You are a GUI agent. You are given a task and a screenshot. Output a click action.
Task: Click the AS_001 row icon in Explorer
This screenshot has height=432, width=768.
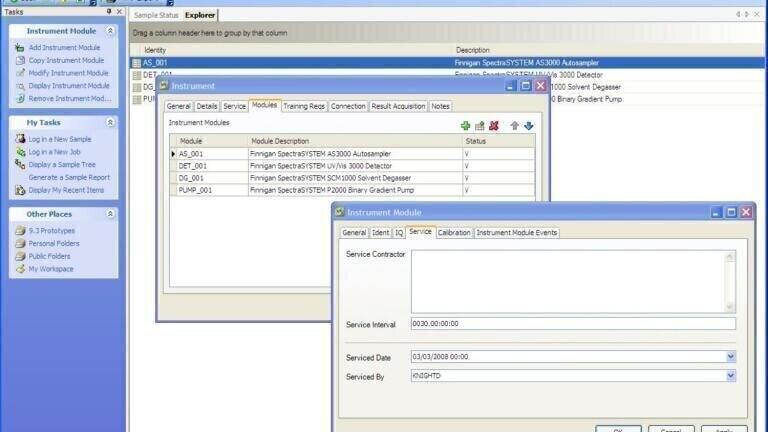tap(137, 63)
